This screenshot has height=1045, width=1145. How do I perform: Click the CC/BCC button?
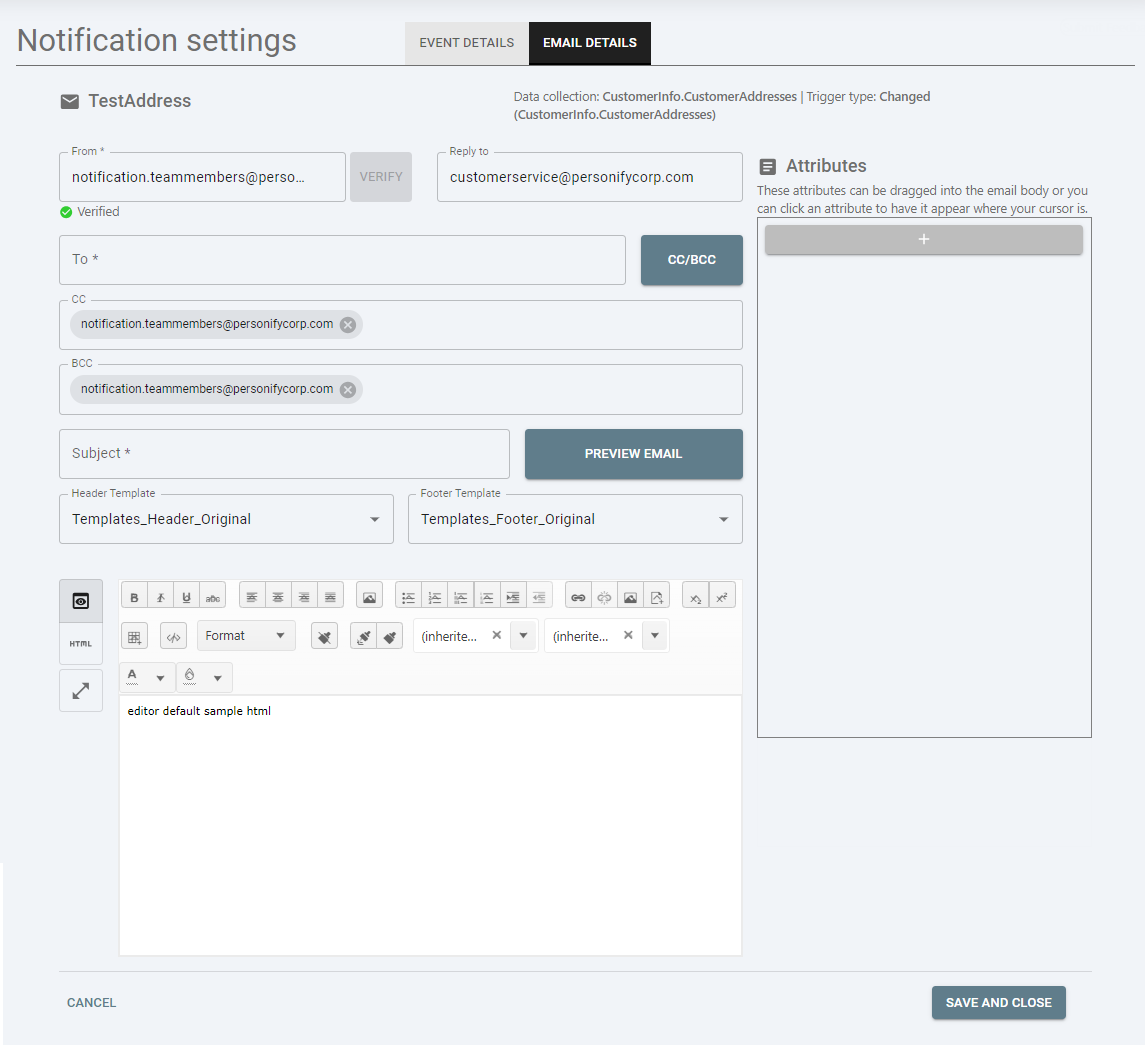pos(692,260)
